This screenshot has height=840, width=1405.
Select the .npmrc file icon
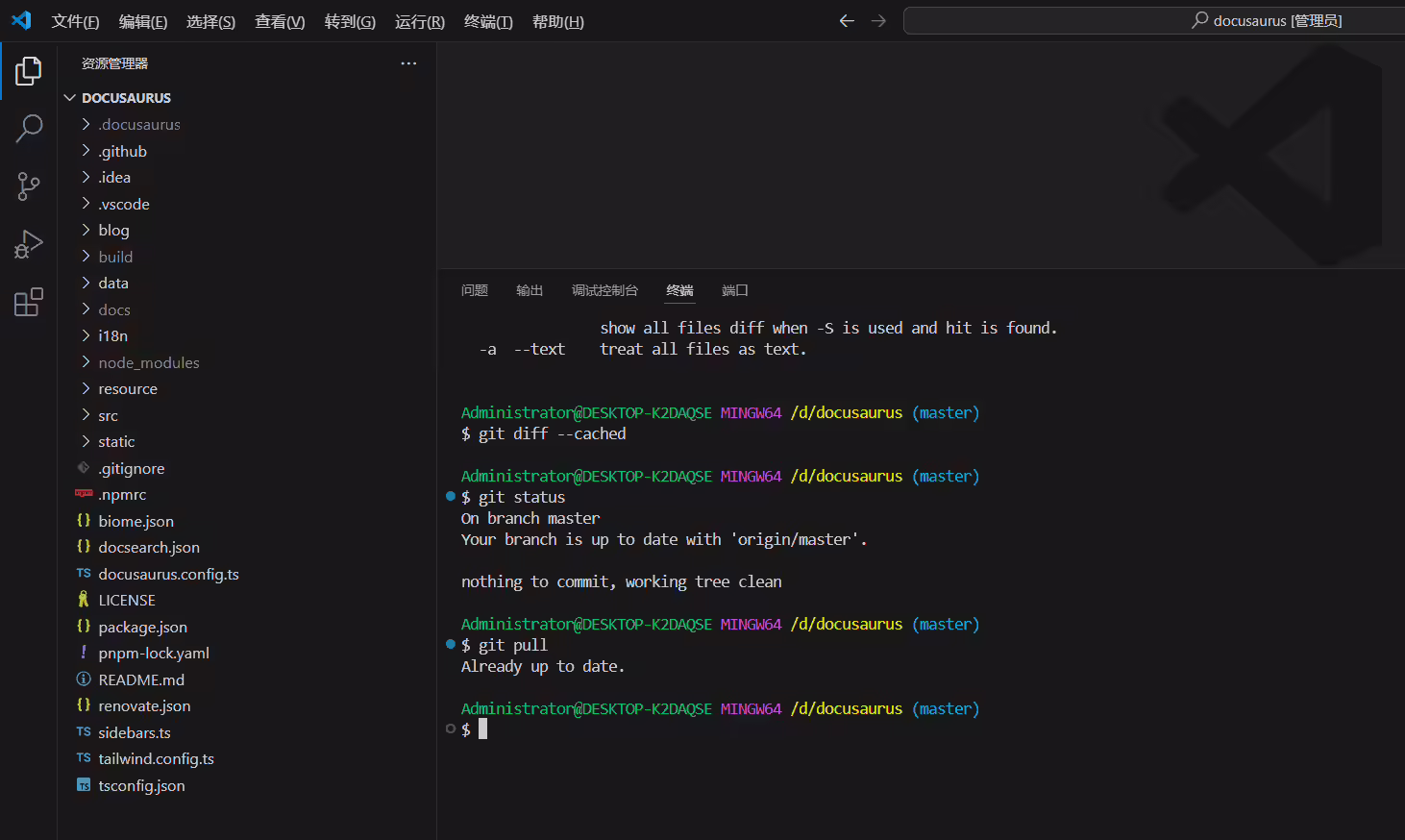(84, 494)
